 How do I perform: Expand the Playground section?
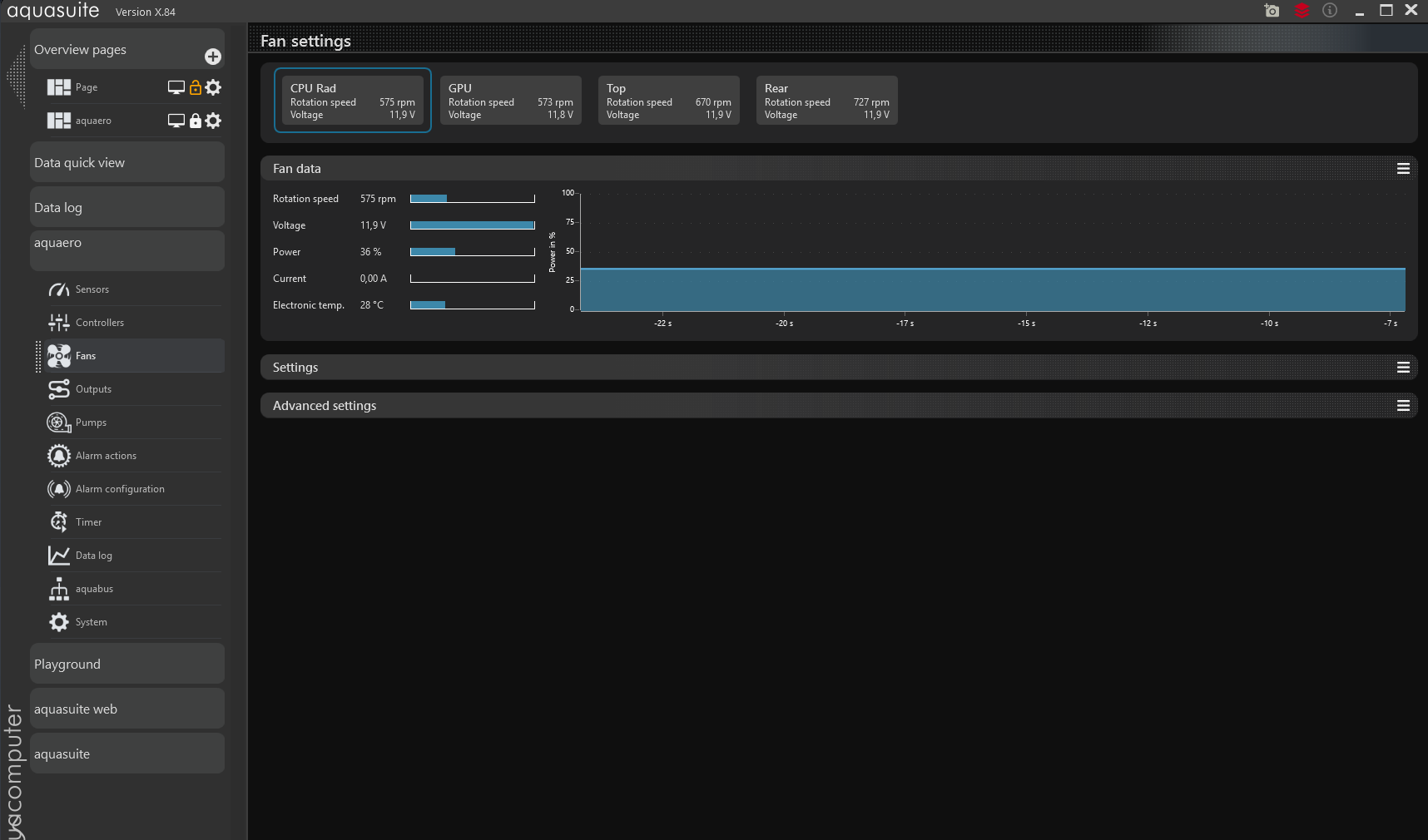127,664
